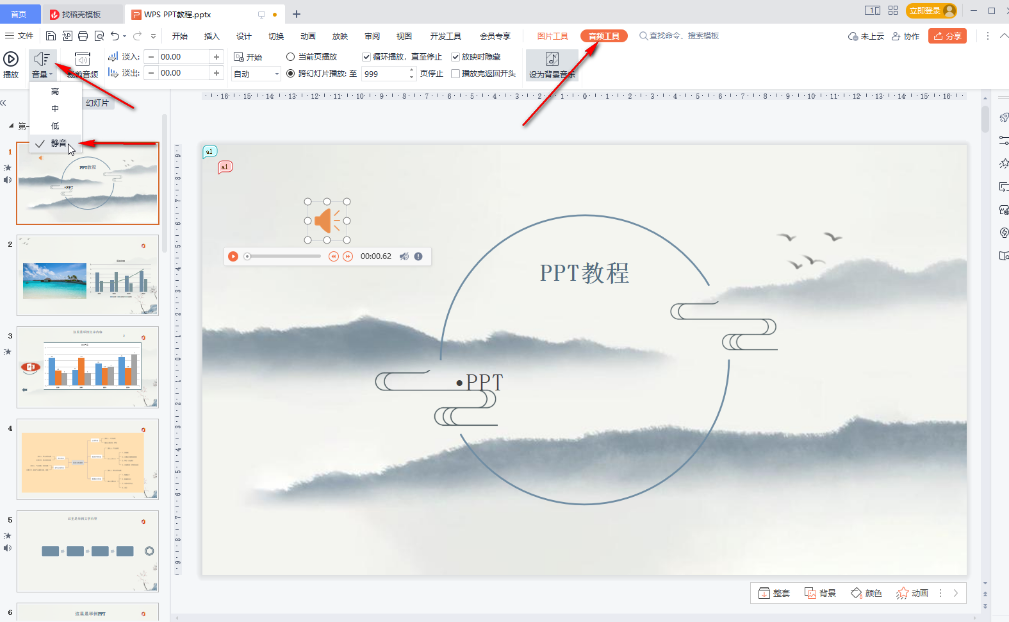
Task: Click the 播放 slideshow preview icon
Action: pyautogui.click(x=12, y=60)
